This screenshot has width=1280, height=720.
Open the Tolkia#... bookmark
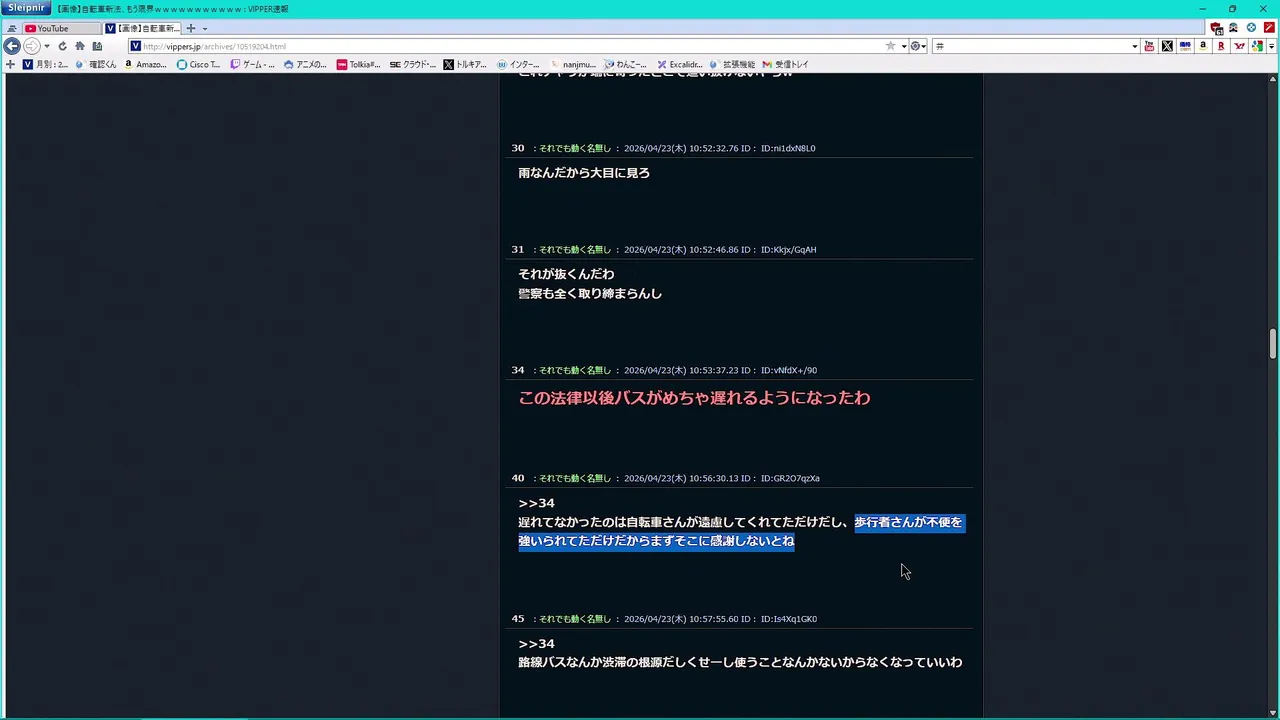(x=358, y=64)
